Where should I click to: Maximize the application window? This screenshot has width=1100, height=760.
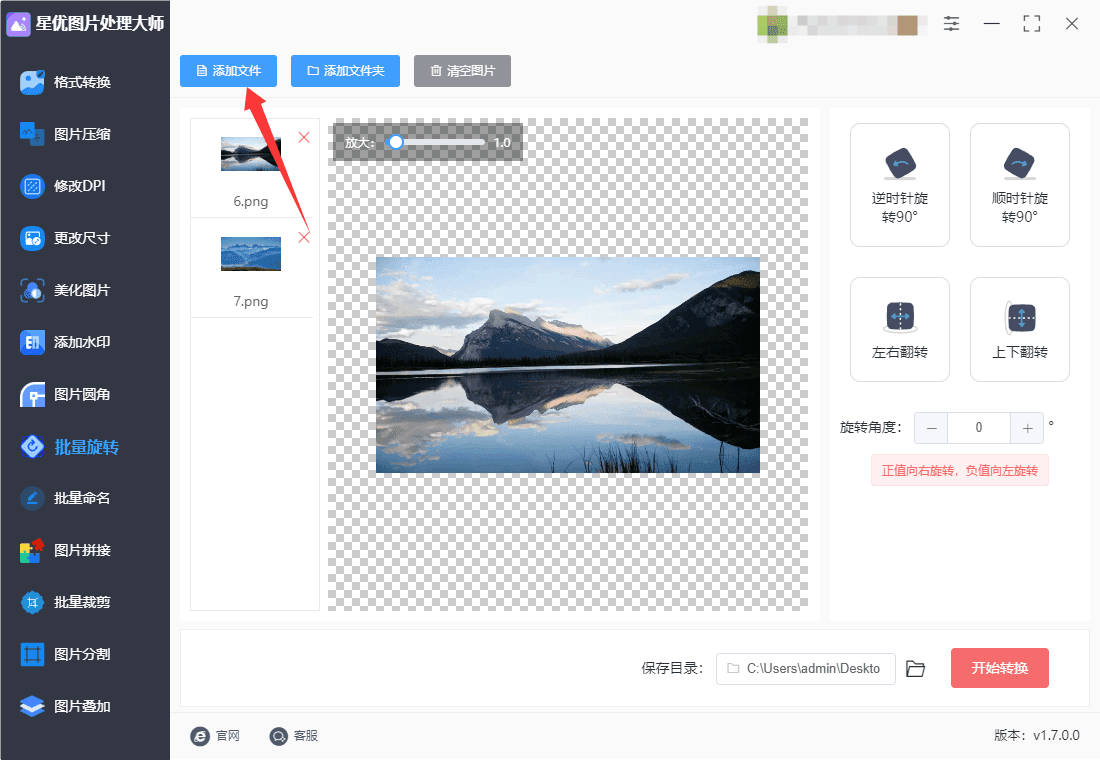pyautogui.click(x=1031, y=24)
